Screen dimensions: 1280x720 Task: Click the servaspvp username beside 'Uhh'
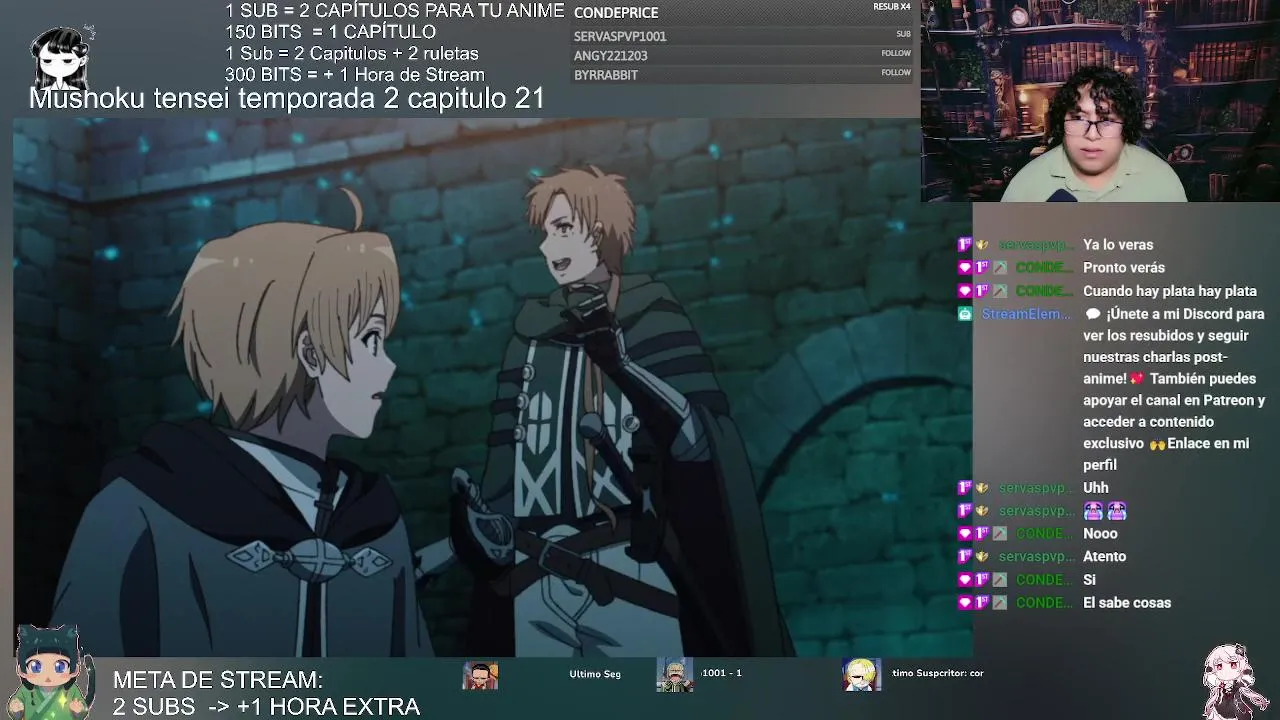tap(1037, 488)
